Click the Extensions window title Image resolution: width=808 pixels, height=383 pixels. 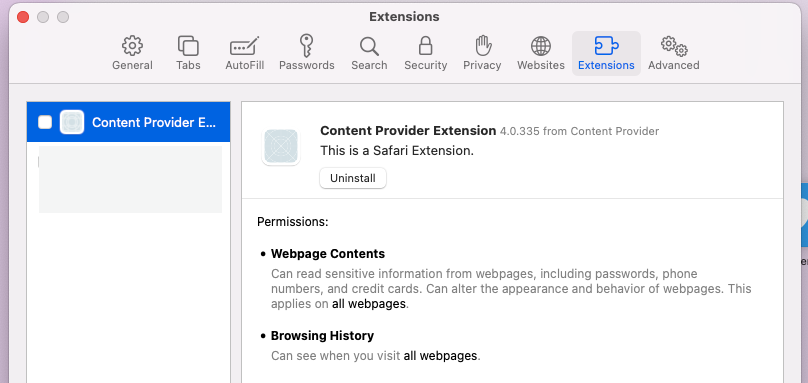404,17
